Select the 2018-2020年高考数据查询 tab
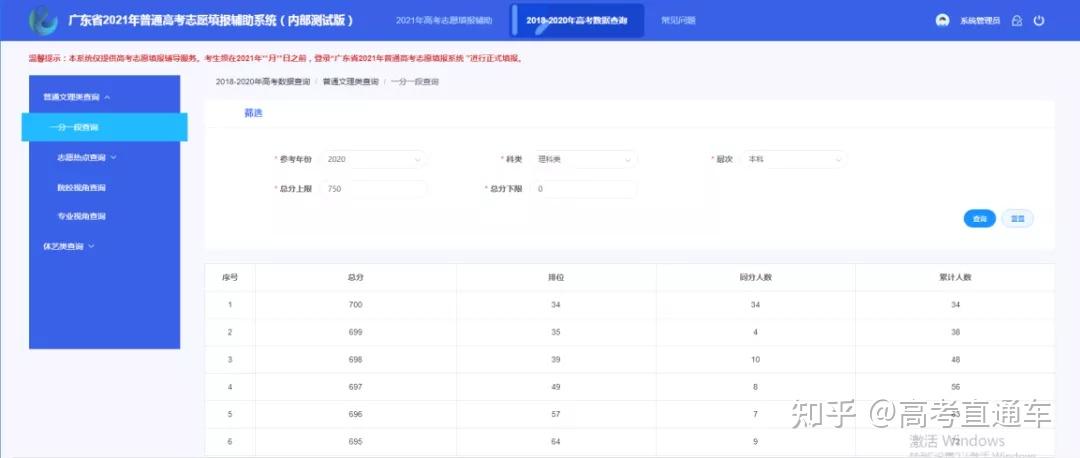Image resolution: width=1080 pixels, height=458 pixels. pos(577,21)
